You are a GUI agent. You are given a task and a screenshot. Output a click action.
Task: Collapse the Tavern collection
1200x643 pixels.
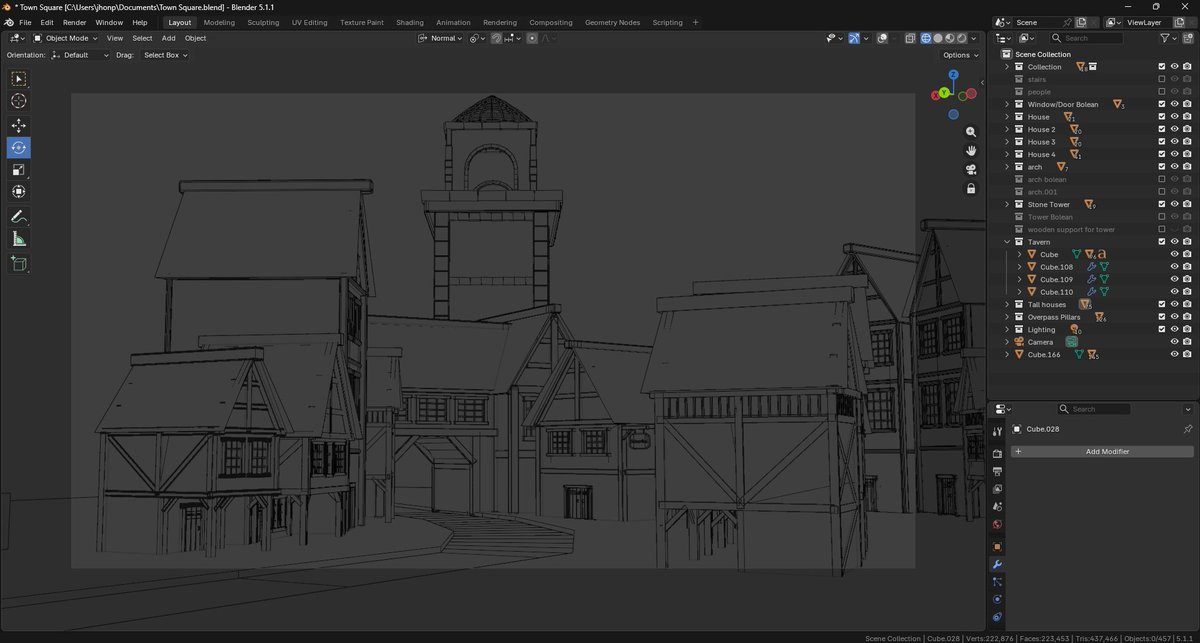[x=1007, y=241]
